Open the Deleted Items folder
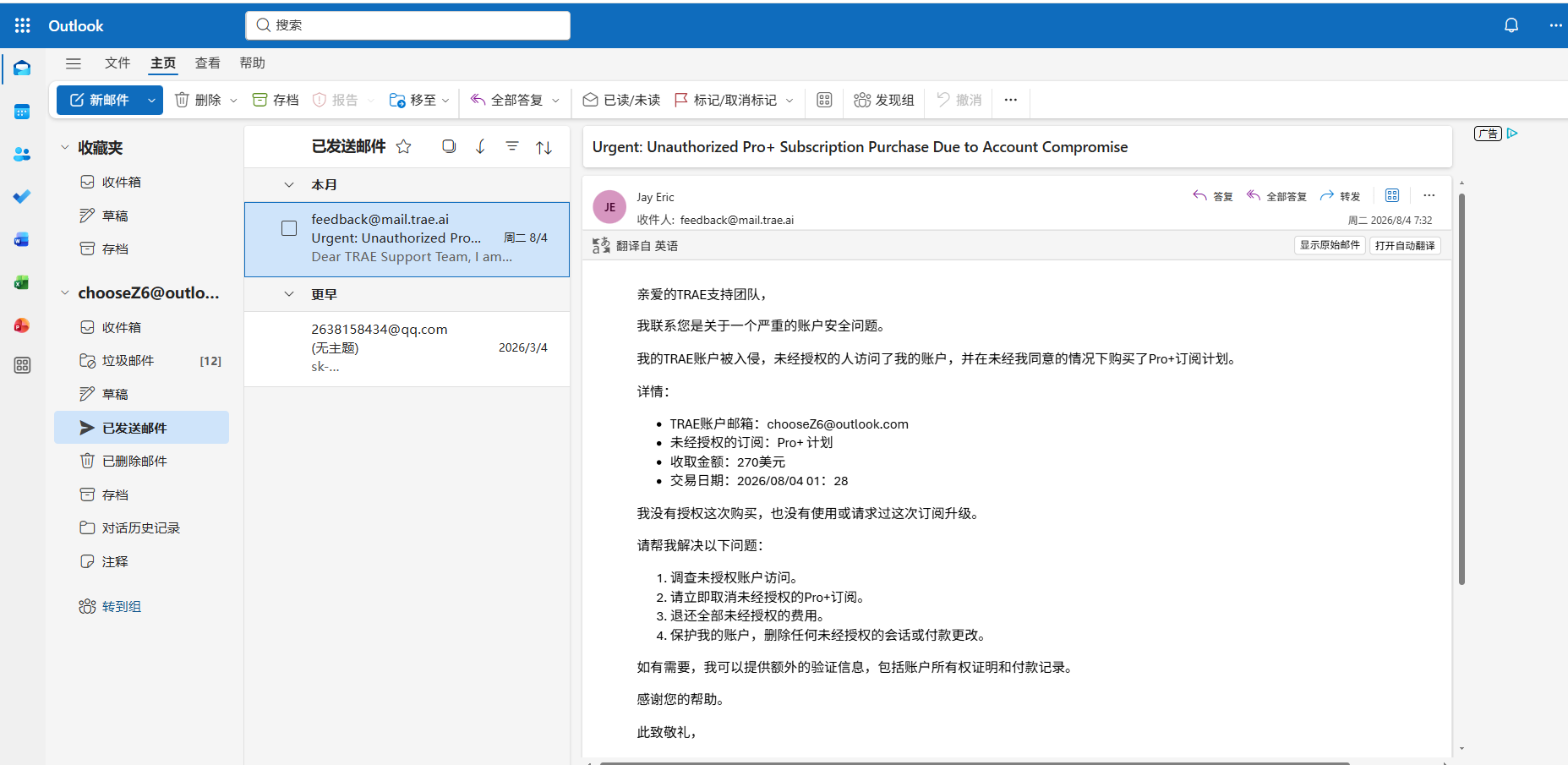Viewport: 1568px width, 765px height. pyautogui.click(x=142, y=461)
